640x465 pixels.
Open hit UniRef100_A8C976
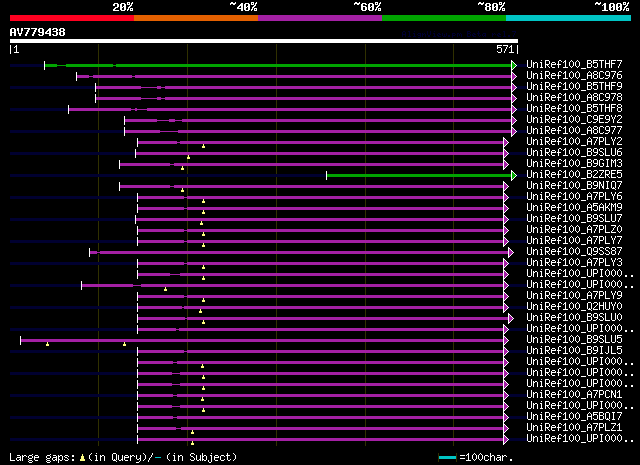click(574, 76)
